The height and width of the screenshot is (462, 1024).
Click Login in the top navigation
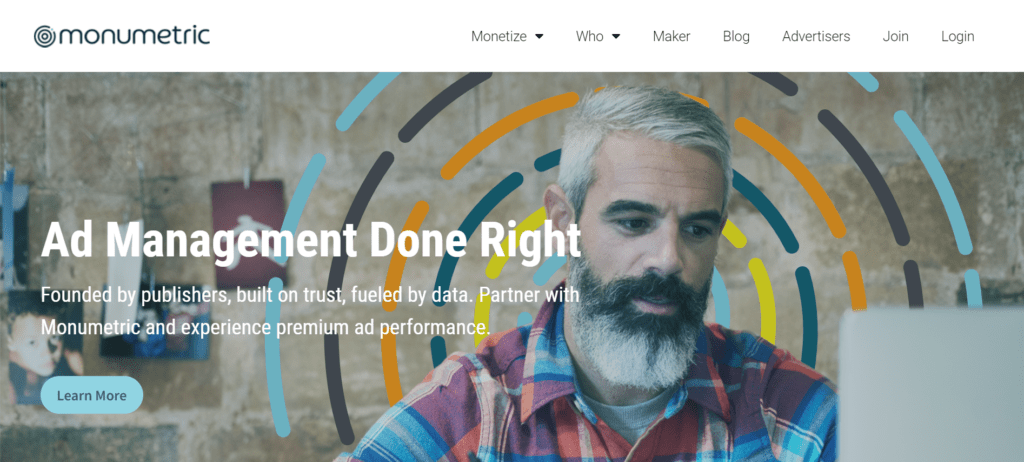click(957, 37)
